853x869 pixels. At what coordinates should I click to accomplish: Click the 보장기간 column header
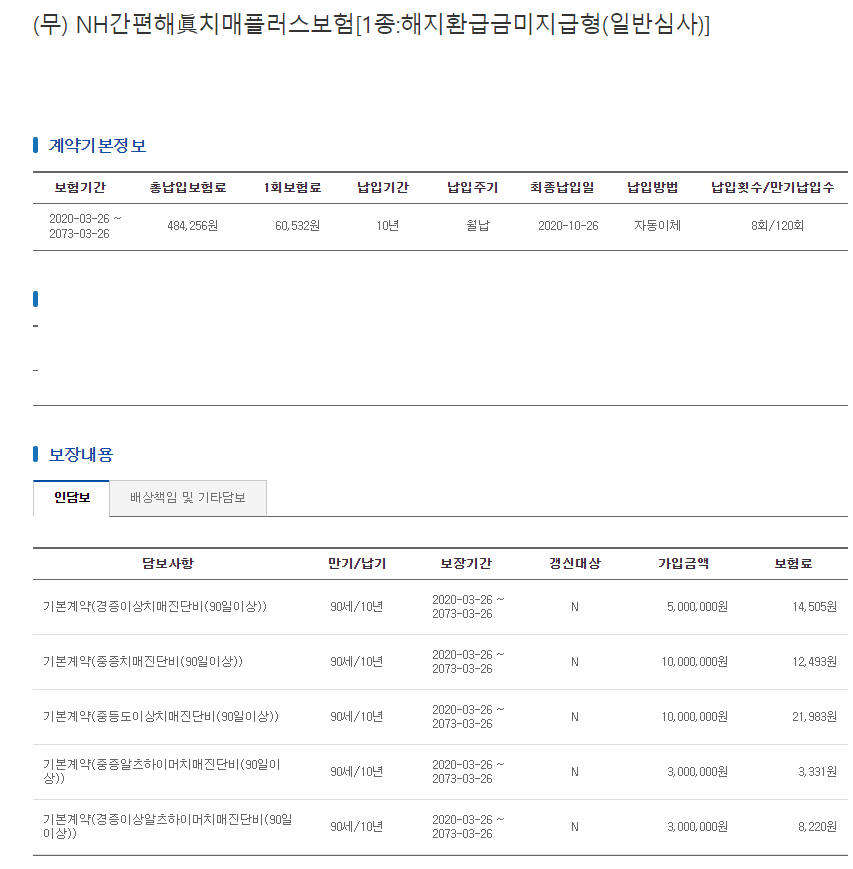click(466, 564)
